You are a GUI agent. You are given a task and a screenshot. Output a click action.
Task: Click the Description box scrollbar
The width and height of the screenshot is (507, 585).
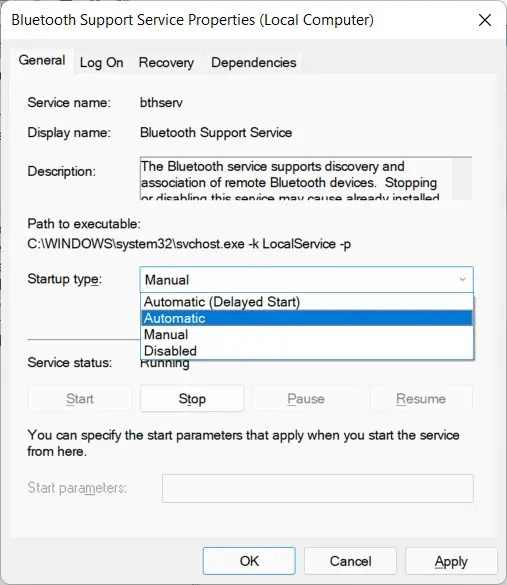click(x=462, y=179)
